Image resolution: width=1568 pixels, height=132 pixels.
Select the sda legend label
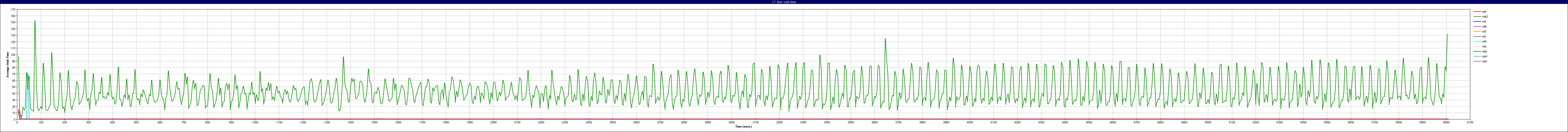pos(1485,46)
